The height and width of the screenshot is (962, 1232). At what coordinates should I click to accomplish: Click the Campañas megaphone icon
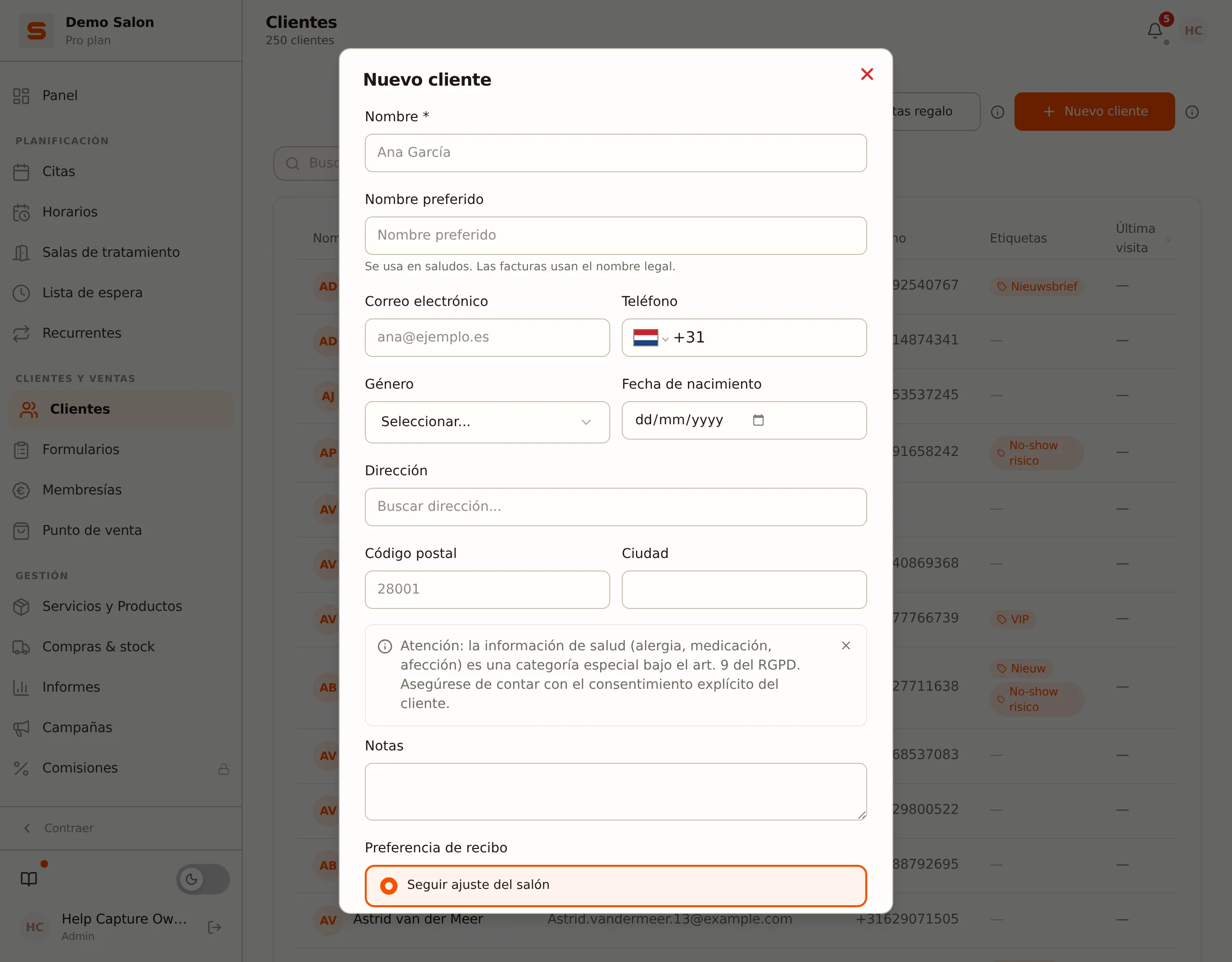tap(22, 728)
